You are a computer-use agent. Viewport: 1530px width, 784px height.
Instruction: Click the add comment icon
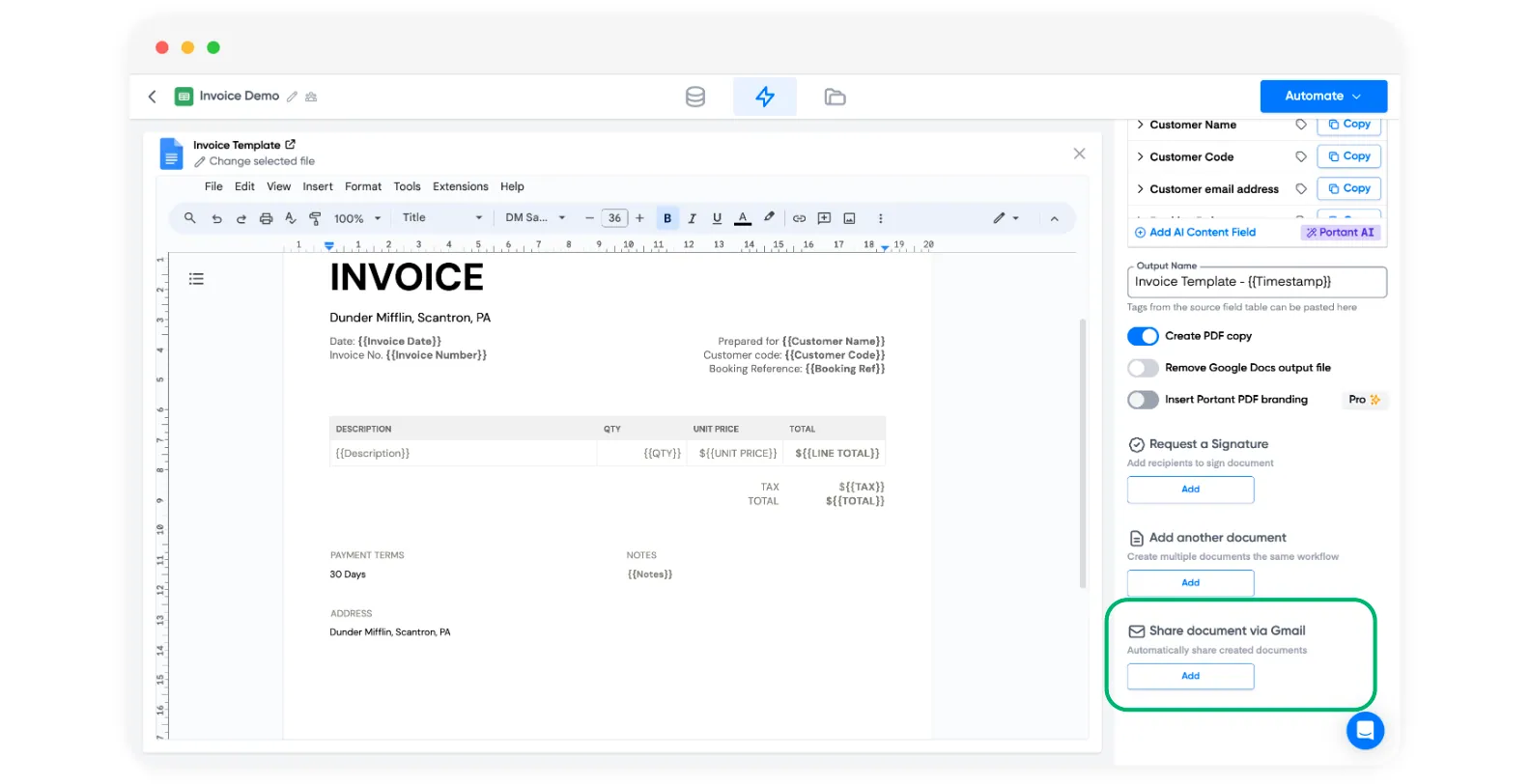[824, 218]
